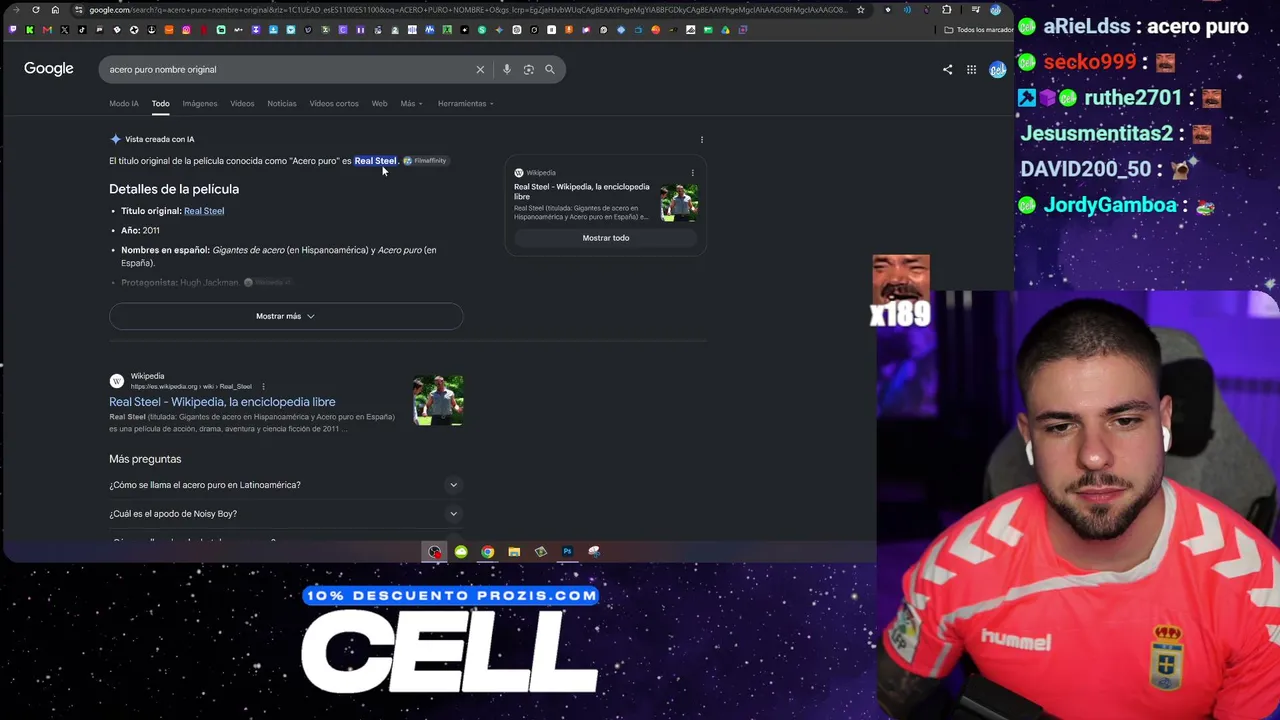The image size is (1280, 720).
Task: Open the Google apps grid
Action: click(971, 70)
